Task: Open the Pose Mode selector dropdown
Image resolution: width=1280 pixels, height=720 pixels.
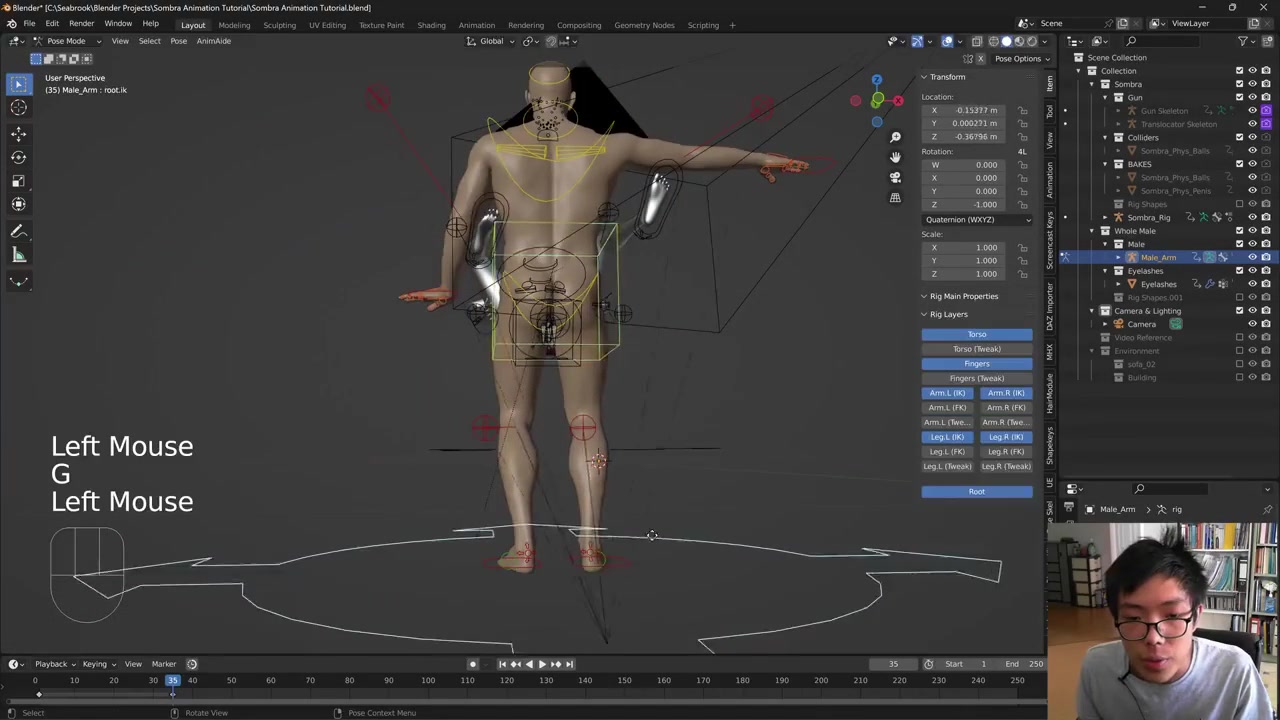Action: click(66, 41)
